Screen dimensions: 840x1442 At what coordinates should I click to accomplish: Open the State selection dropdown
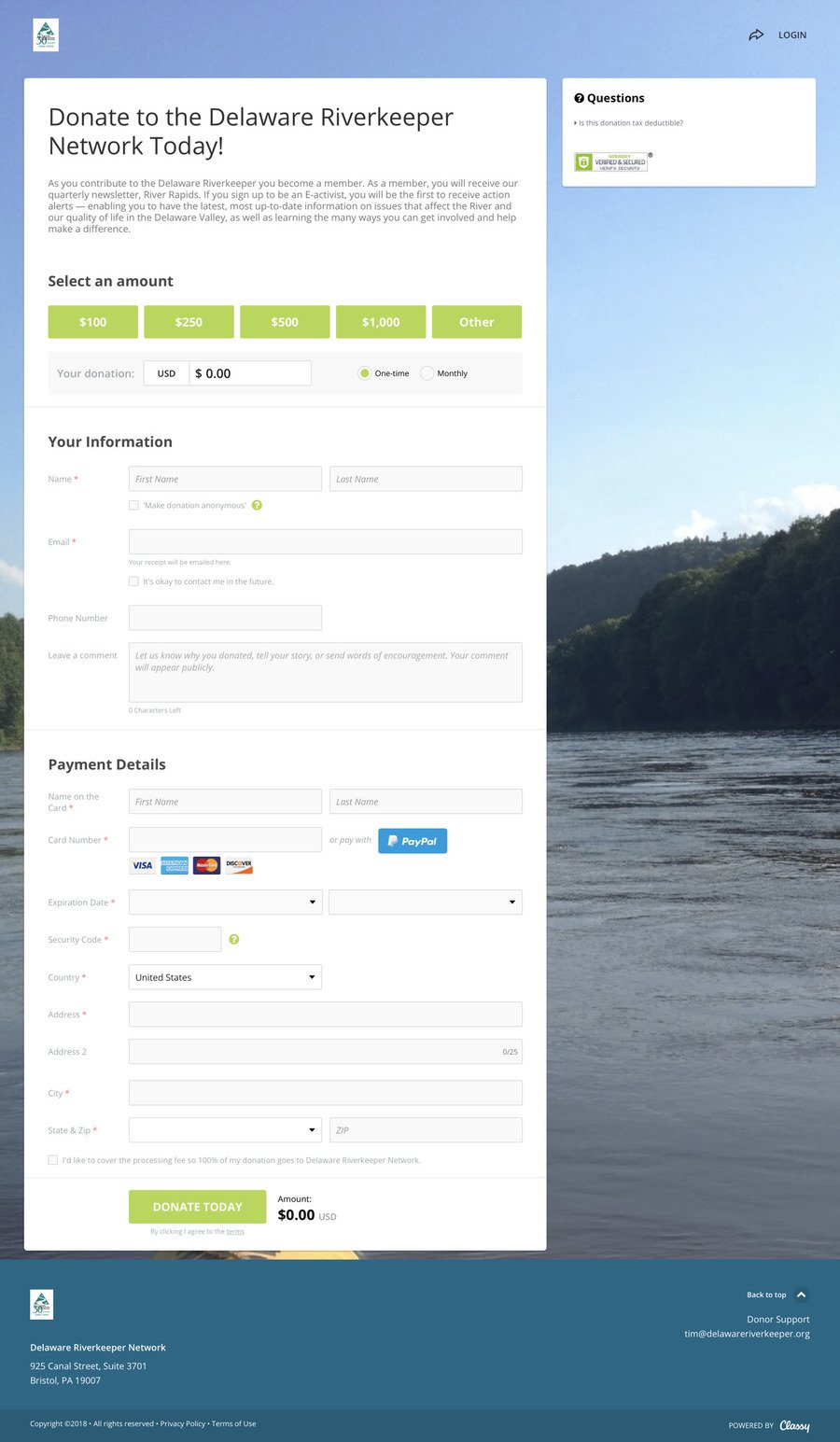[x=225, y=1130]
